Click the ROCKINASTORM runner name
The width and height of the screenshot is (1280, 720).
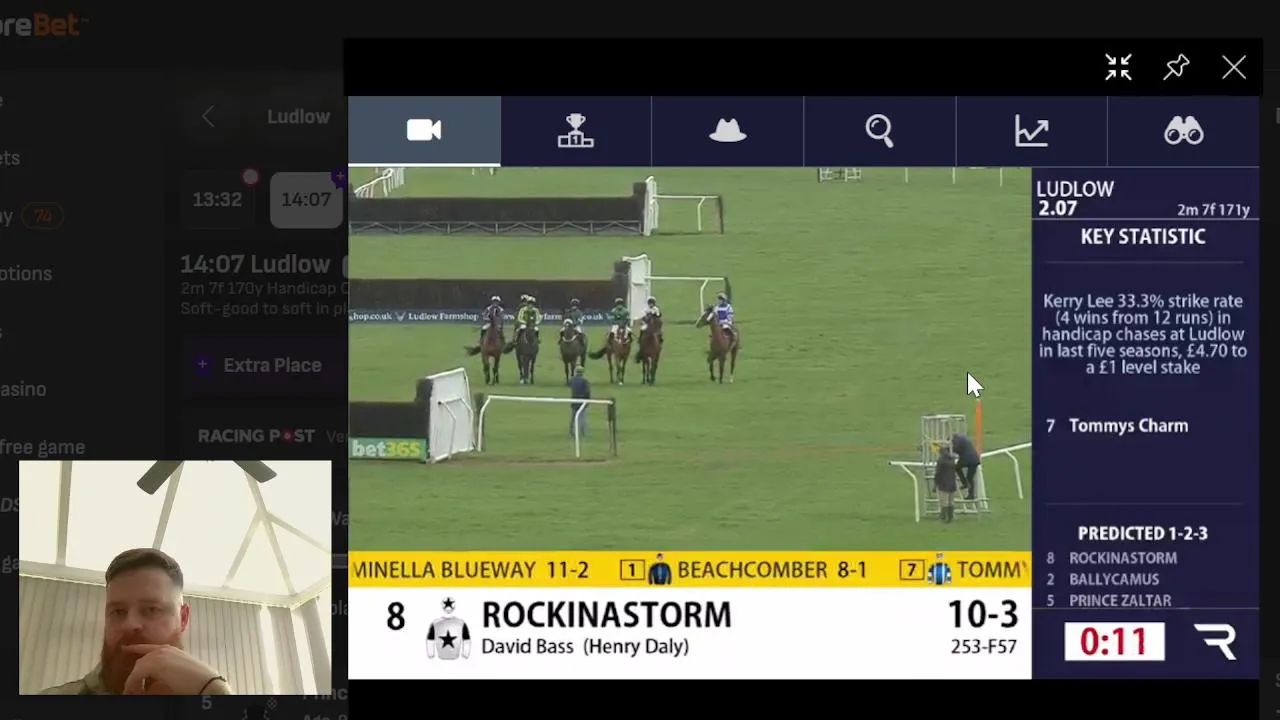click(x=606, y=614)
